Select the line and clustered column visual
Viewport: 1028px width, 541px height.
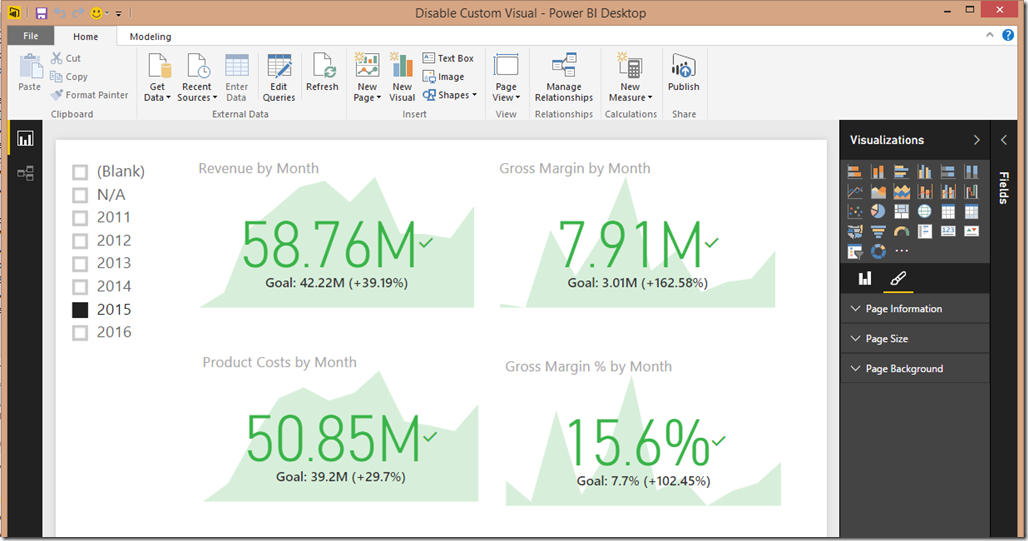[948, 191]
